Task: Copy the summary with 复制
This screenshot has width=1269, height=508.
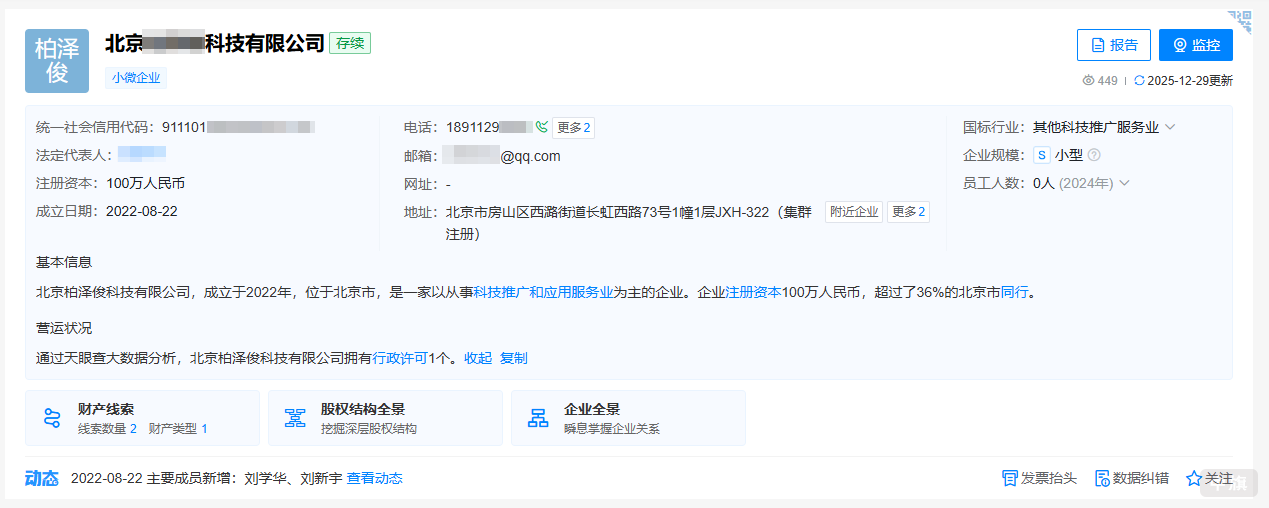Action: point(514,358)
